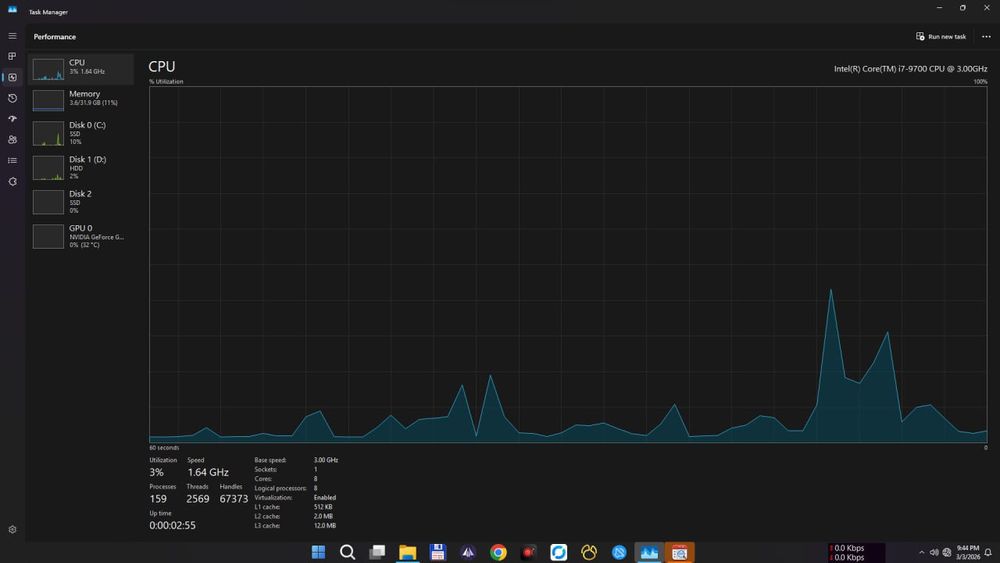Select the Memory performance entry

(80, 99)
